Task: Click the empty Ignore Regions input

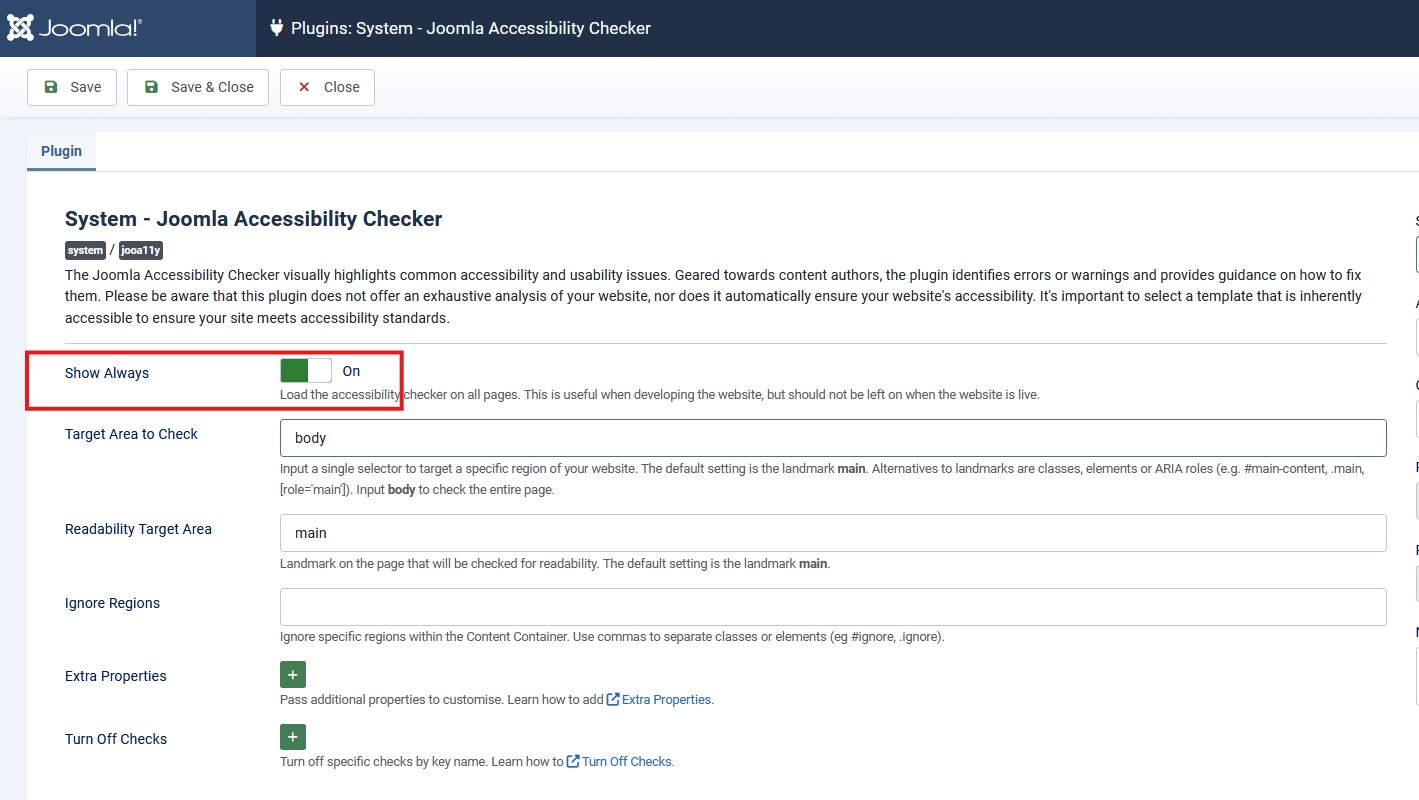Action: coord(833,607)
